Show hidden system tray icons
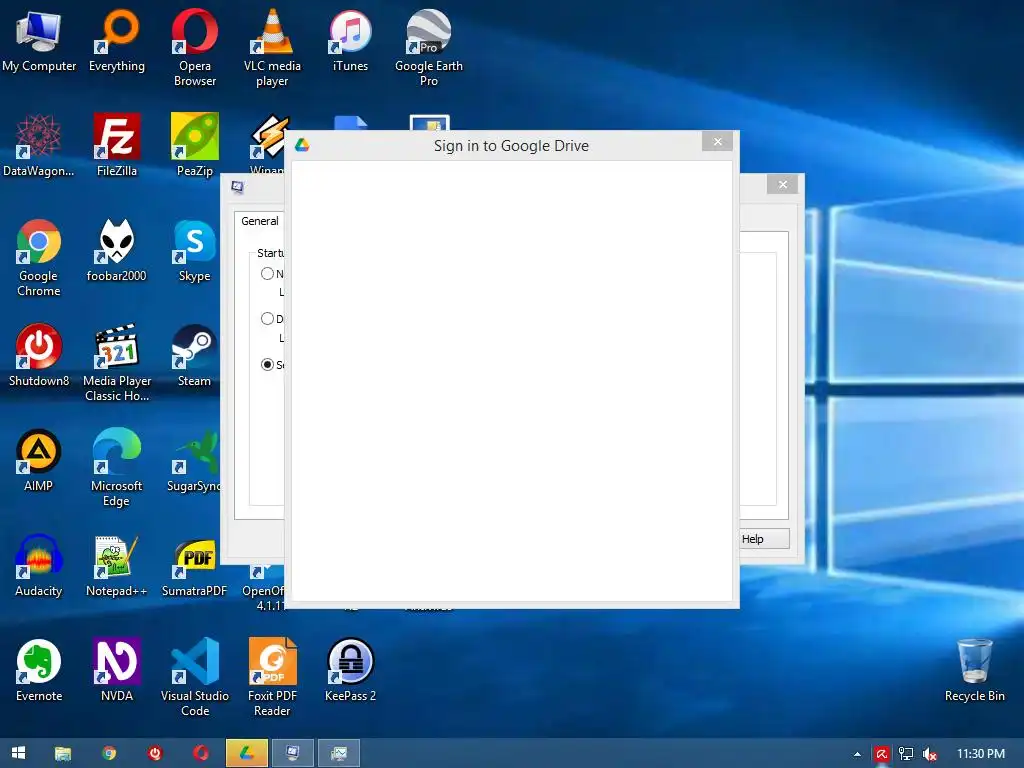Viewport: 1024px width, 768px height. tap(857, 754)
